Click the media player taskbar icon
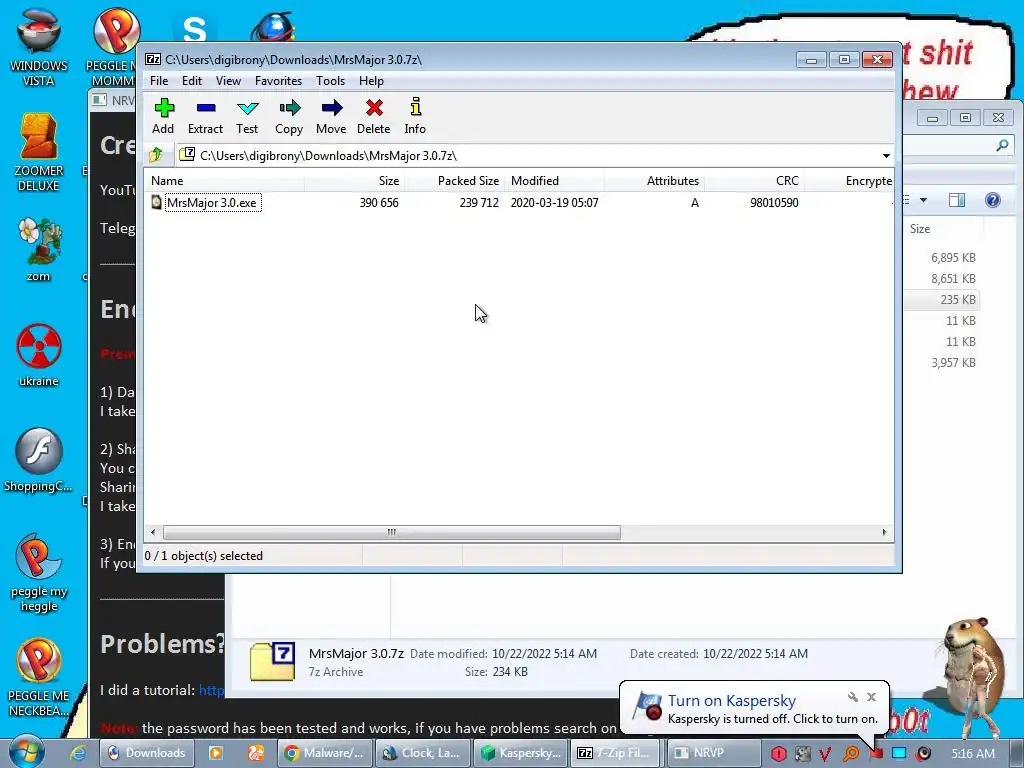Image resolution: width=1024 pixels, height=768 pixels. (216, 753)
